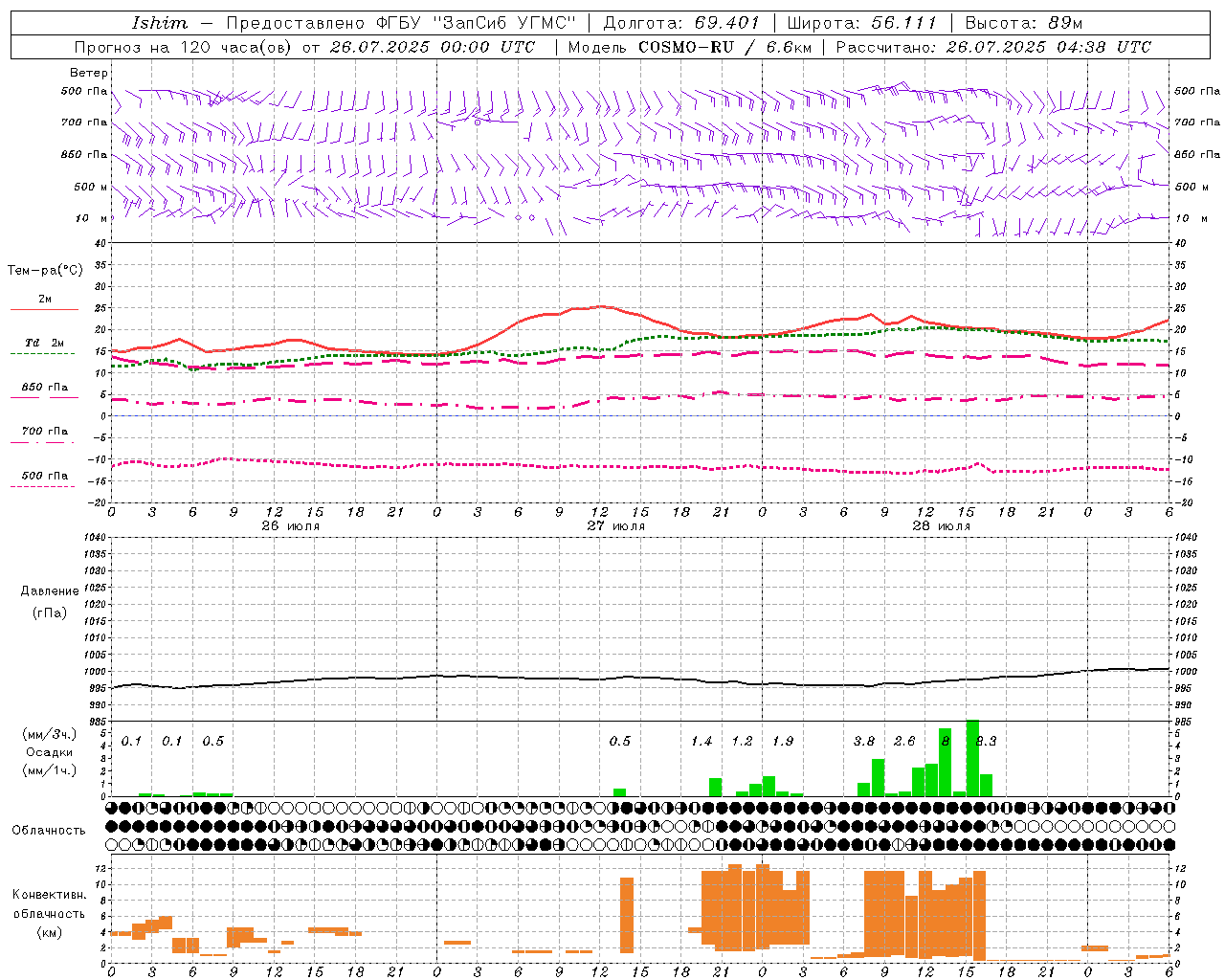
Task: Click the 3-hour precipitation value "8.3"
Action: 986,742
